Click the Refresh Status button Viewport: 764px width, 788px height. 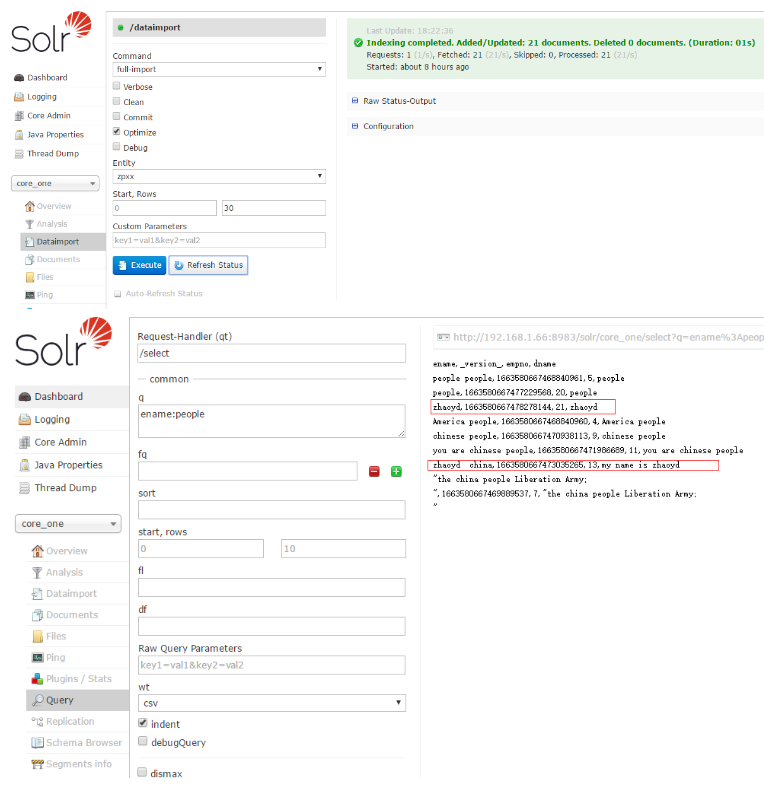(x=208, y=265)
